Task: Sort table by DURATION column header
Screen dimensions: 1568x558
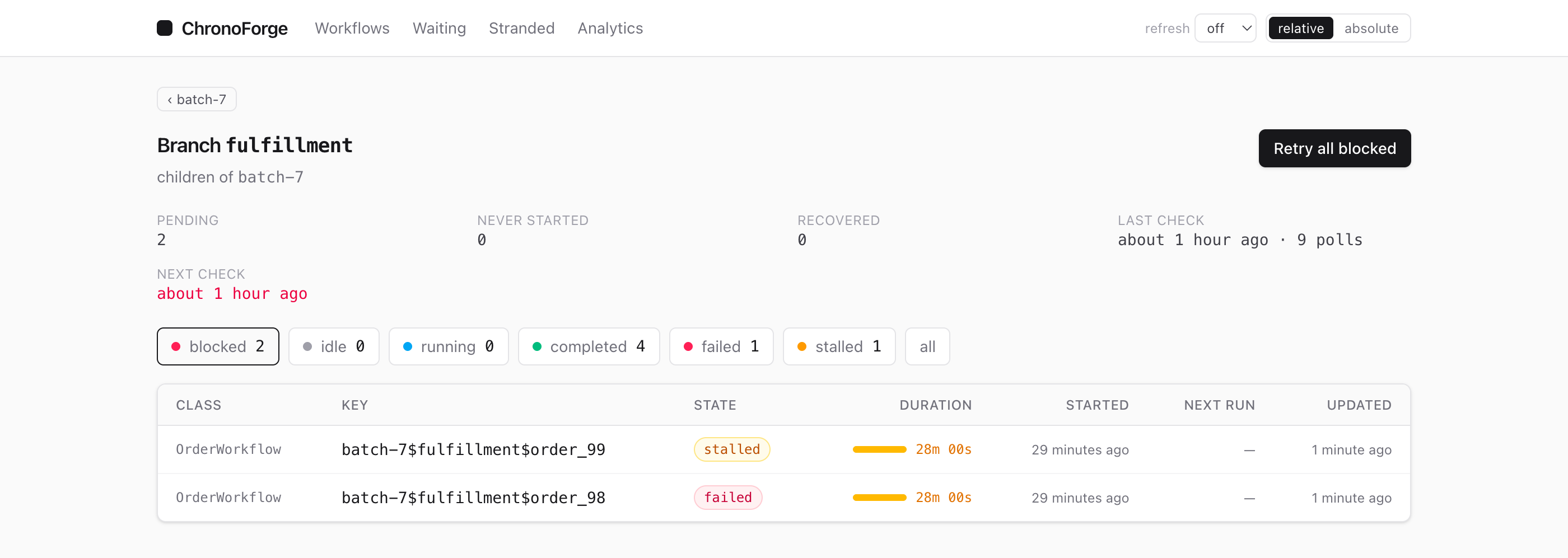Action: point(936,405)
